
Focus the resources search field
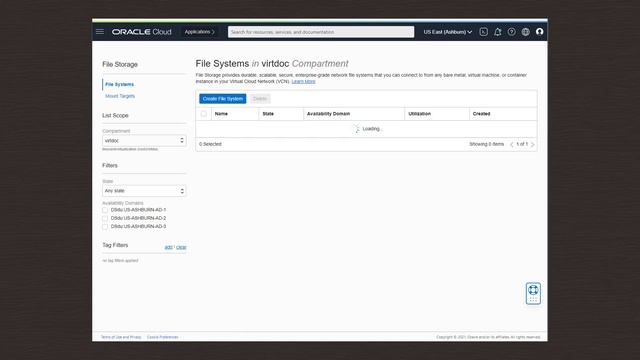pos(321,32)
